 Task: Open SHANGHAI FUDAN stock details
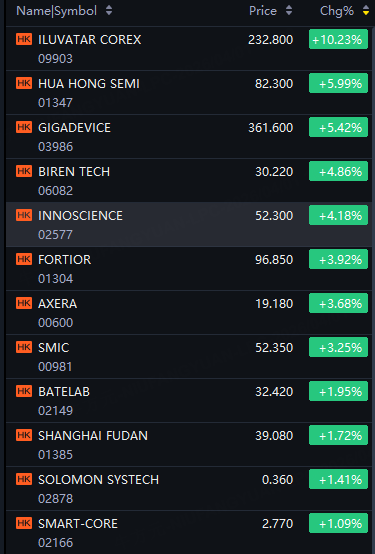tap(188, 444)
